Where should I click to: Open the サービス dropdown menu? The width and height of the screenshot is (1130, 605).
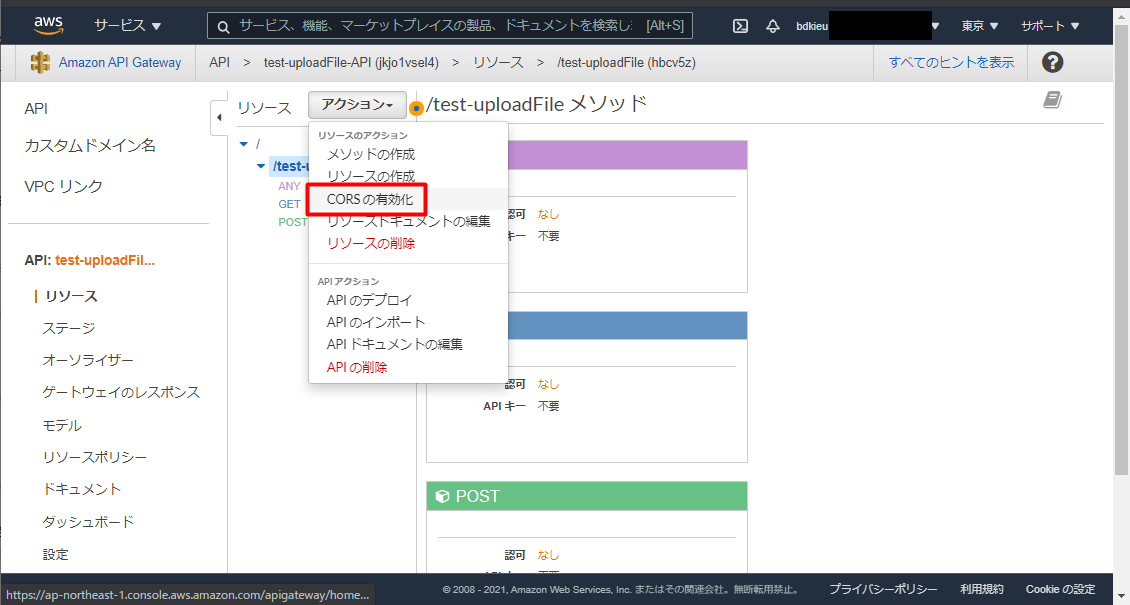pyautogui.click(x=128, y=27)
